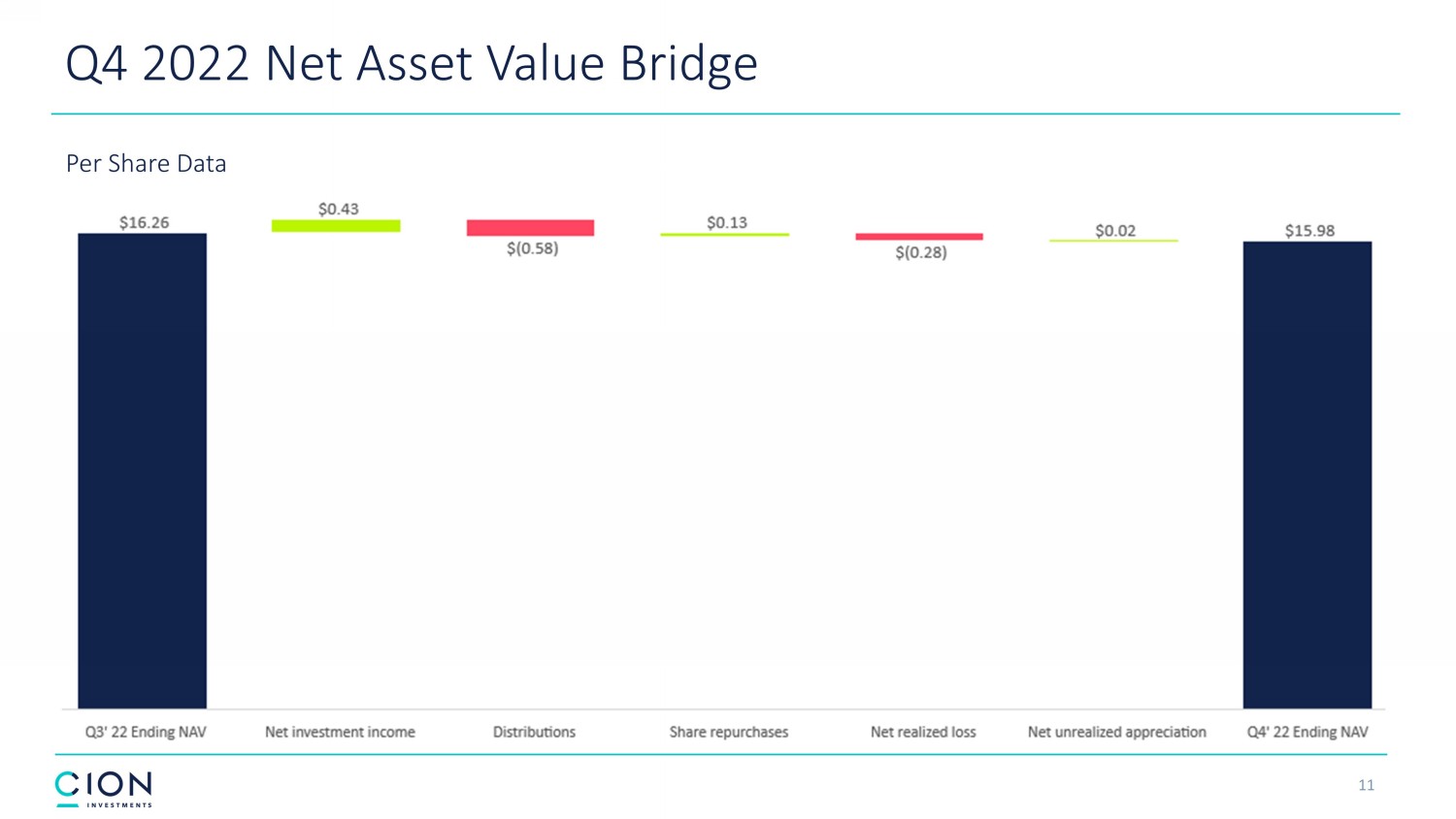Click the red Net realized loss bar
The image size is (1456, 819).
pos(918,237)
